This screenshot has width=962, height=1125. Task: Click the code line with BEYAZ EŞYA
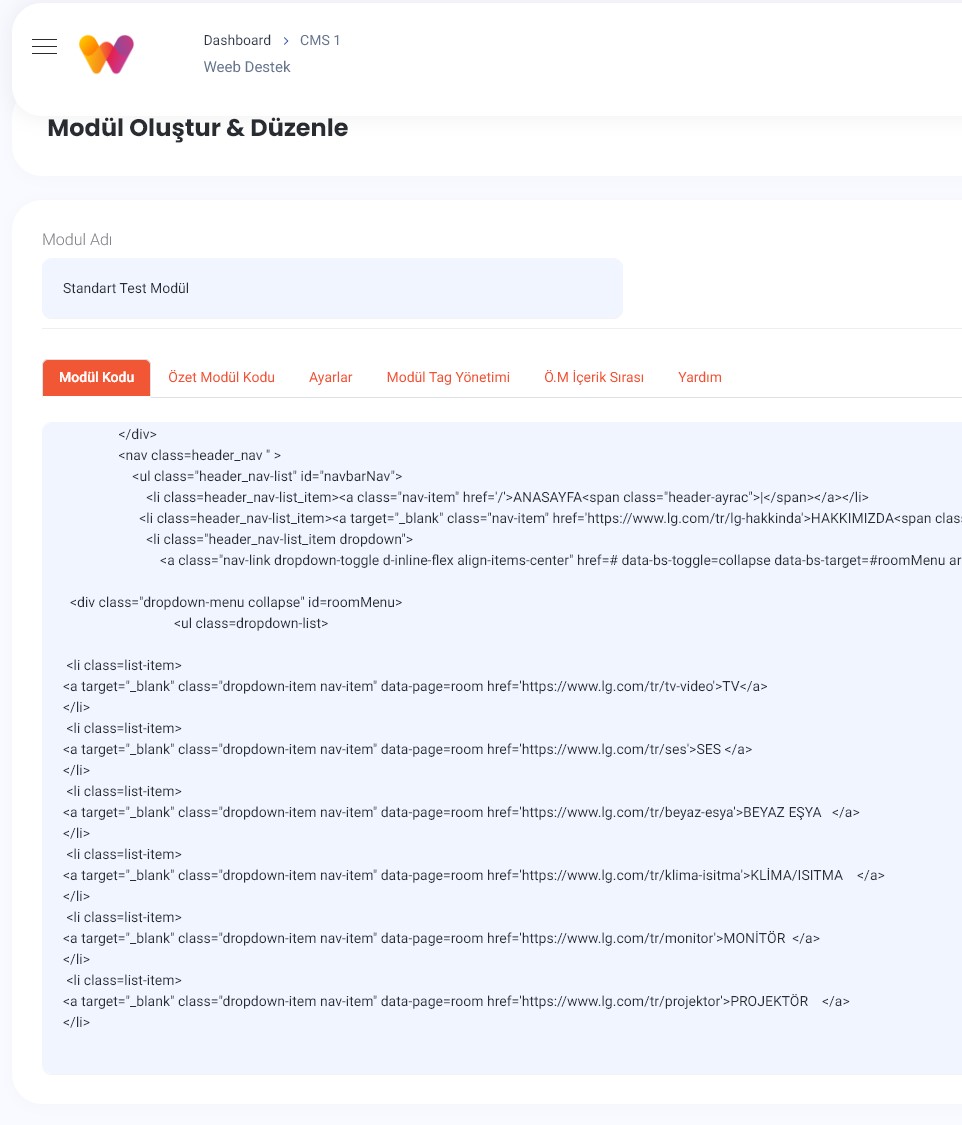click(x=460, y=813)
